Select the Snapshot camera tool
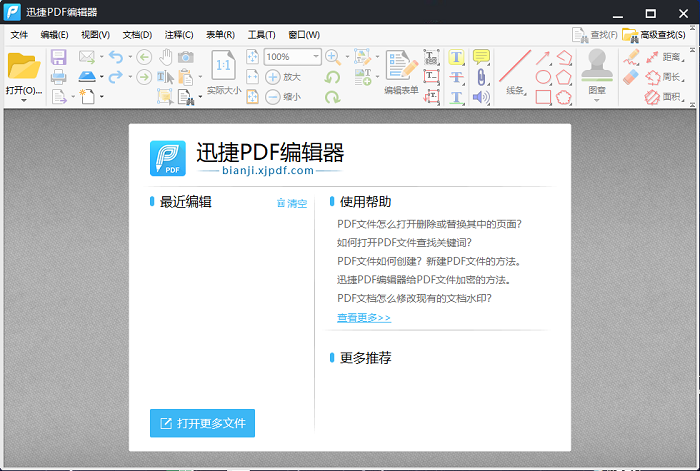 click(186, 57)
